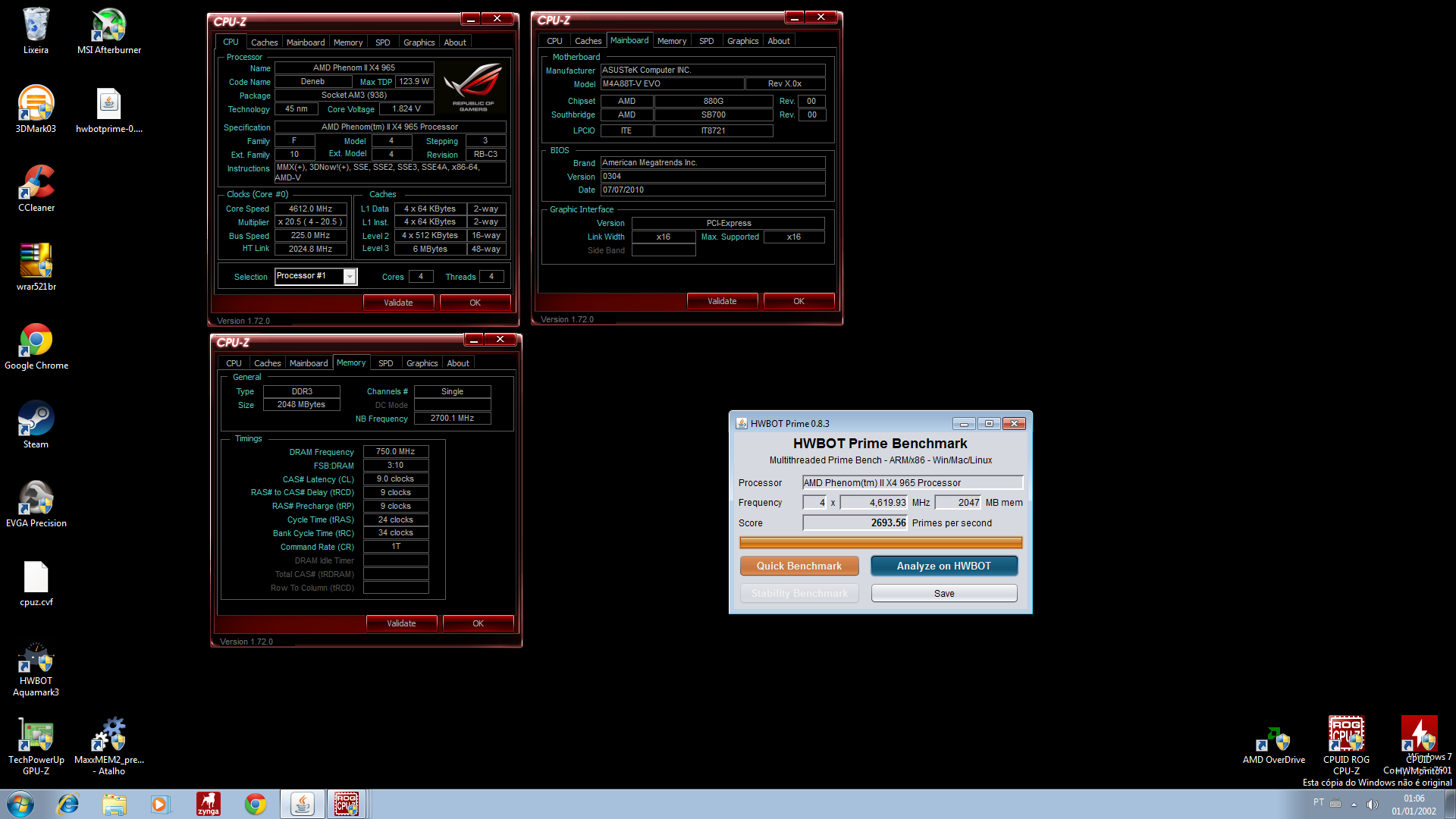Open Zynga taskbar icon
Screen dimensions: 1456x819
[x=208, y=804]
